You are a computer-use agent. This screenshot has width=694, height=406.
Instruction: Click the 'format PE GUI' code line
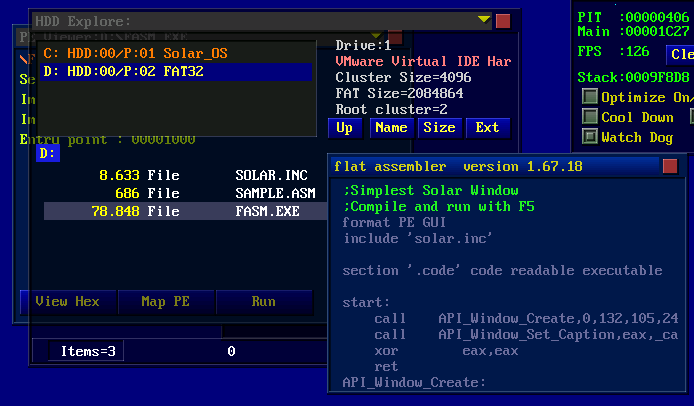click(x=391, y=223)
